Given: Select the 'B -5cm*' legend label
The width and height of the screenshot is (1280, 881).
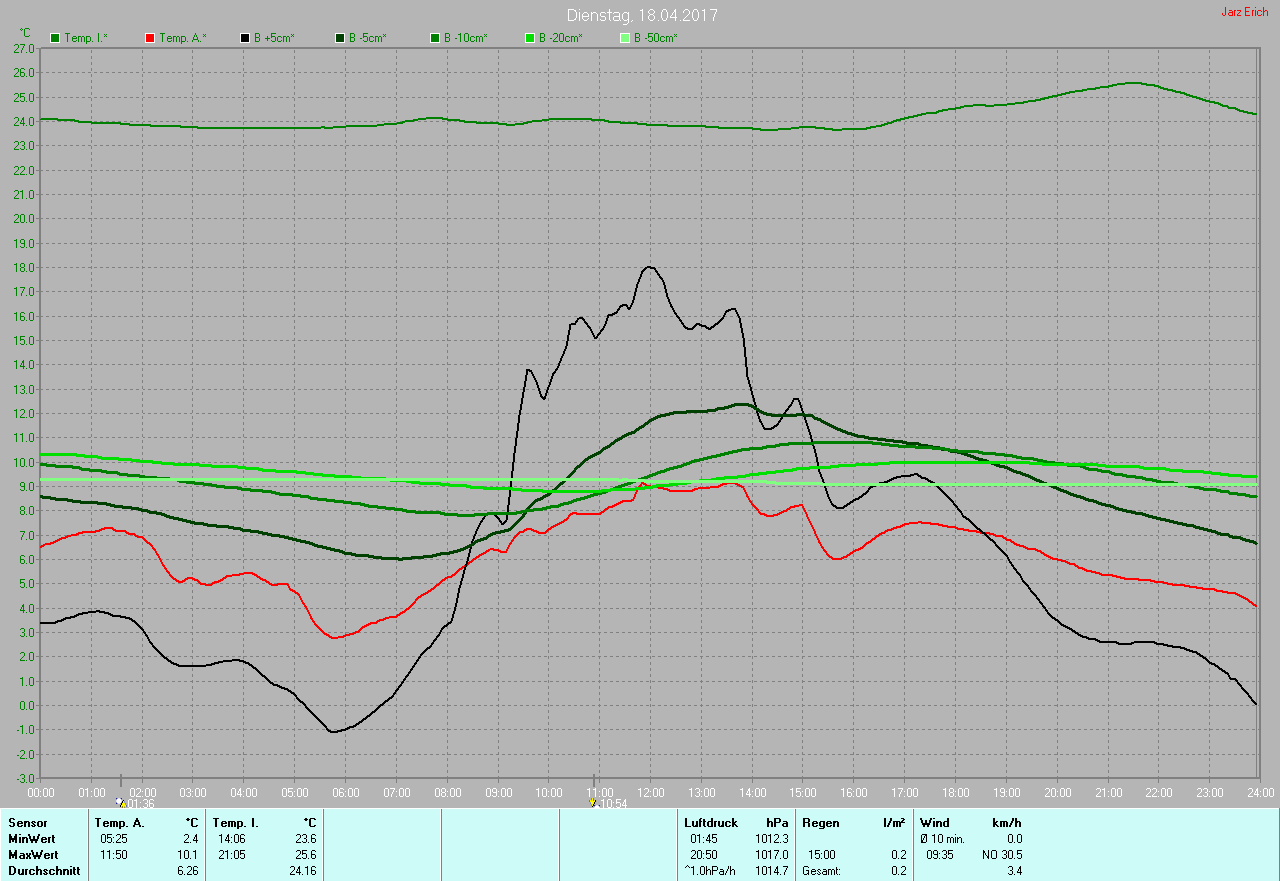Looking at the screenshot, I should click(x=369, y=38).
